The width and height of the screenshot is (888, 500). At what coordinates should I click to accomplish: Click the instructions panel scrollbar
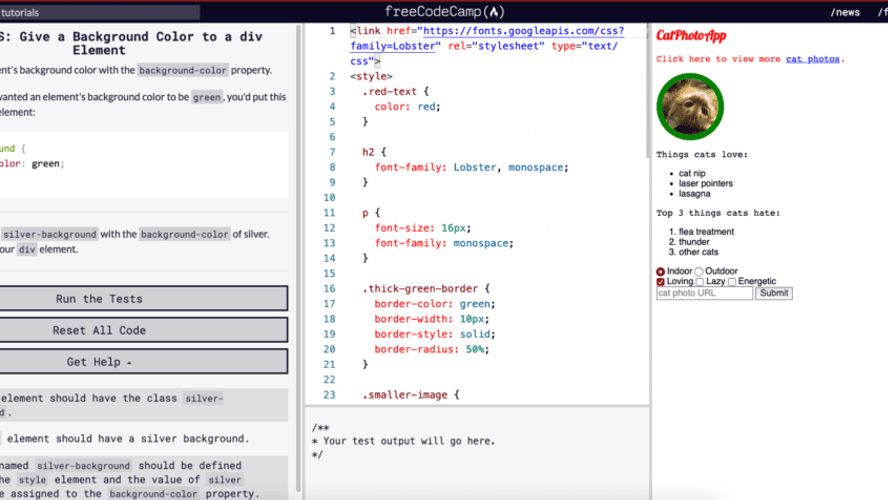click(298, 258)
